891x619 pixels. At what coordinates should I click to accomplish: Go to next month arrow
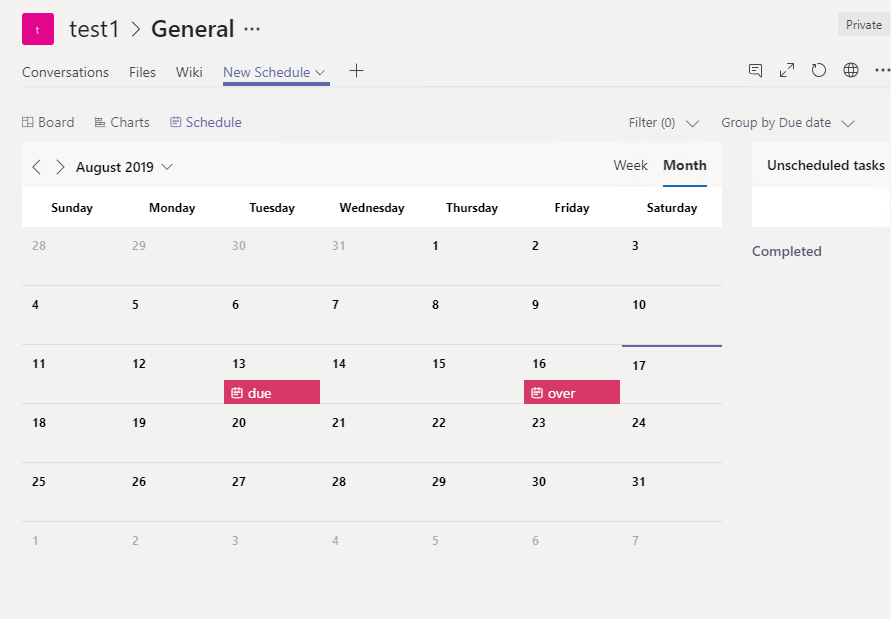coord(60,167)
